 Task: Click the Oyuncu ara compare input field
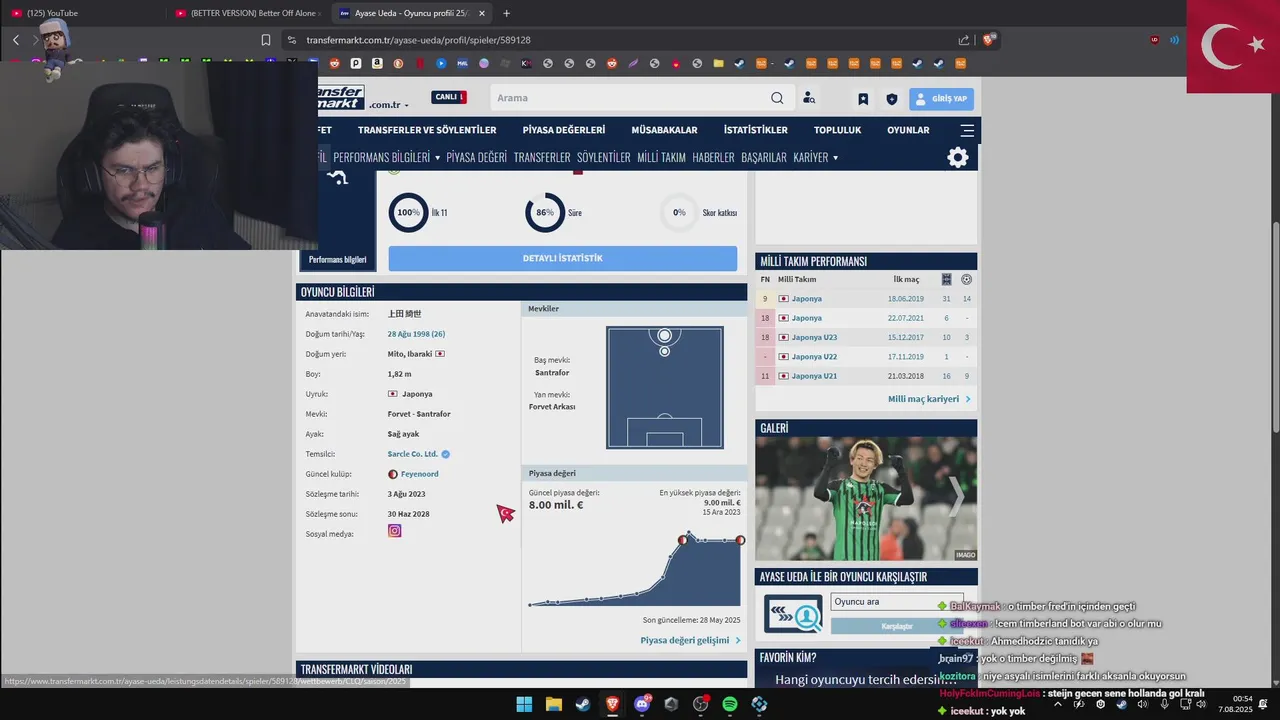point(897,602)
